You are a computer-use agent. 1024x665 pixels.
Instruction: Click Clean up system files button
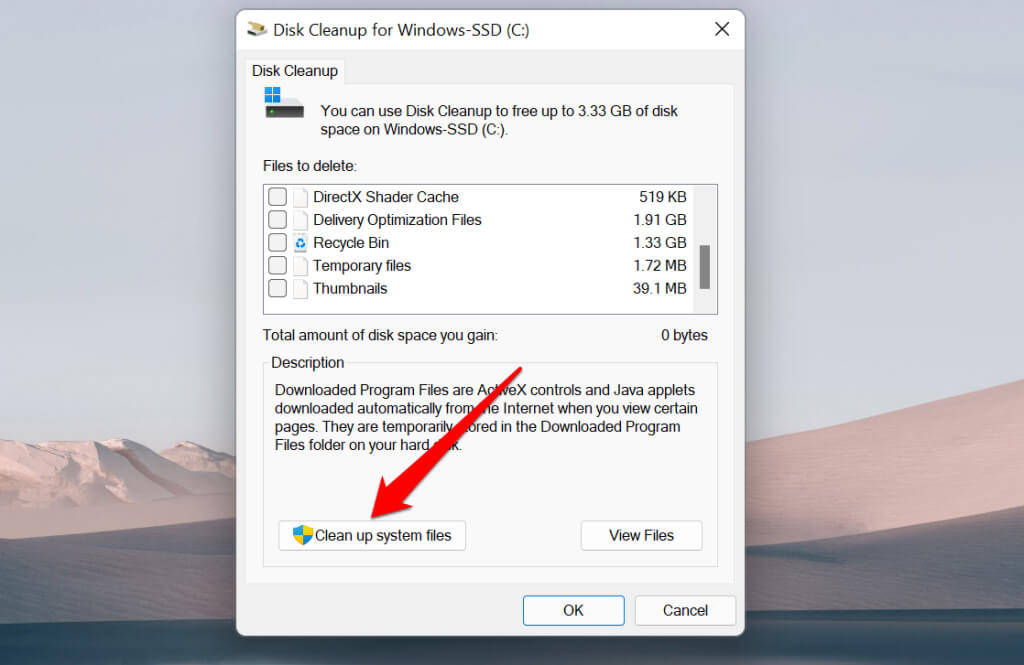pyautogui.click(x=372, y=536)
